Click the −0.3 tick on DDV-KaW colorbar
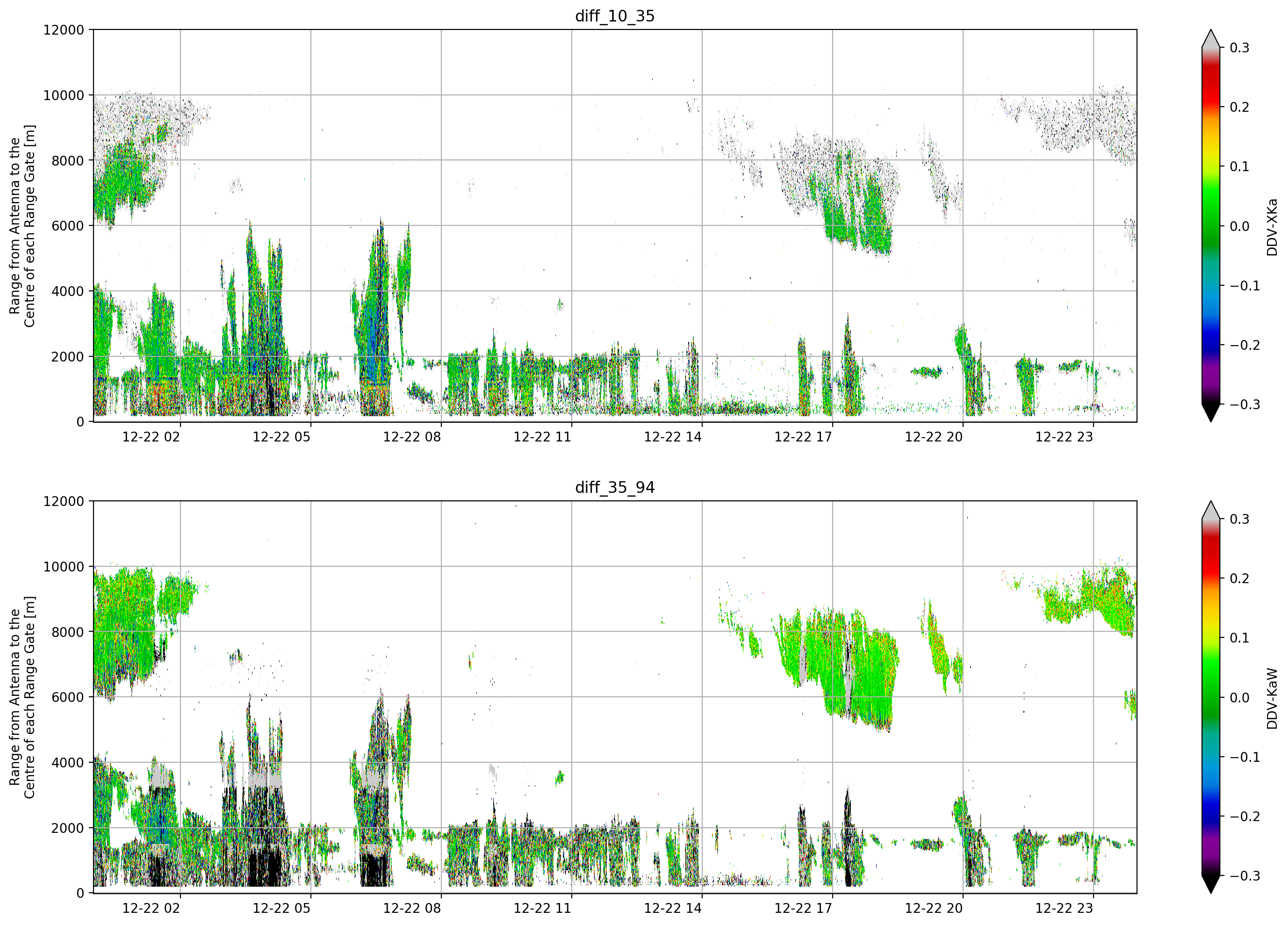1288x925 pixels. (1245, 875)
